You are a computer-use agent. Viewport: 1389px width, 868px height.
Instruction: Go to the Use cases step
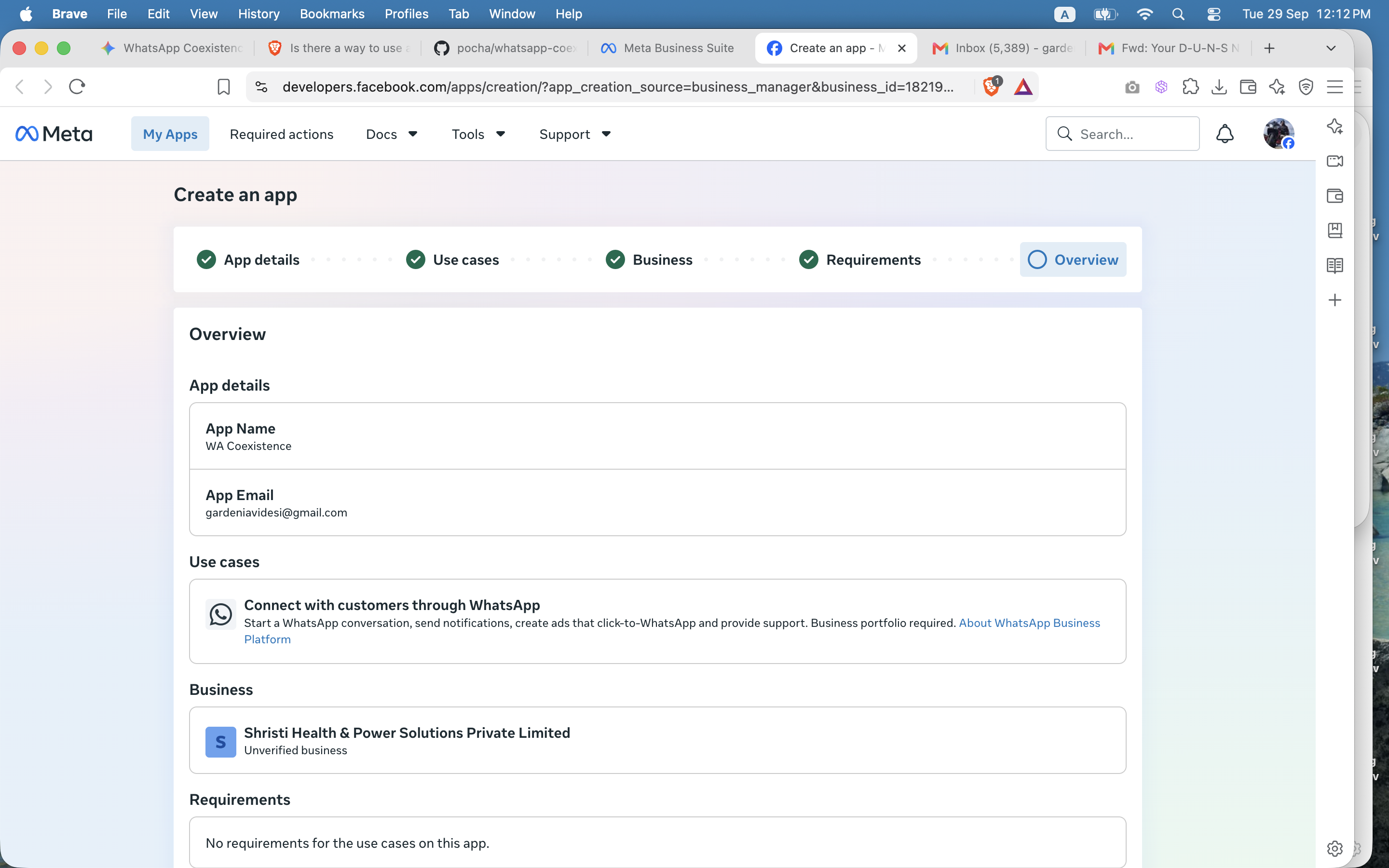[452, 259]
